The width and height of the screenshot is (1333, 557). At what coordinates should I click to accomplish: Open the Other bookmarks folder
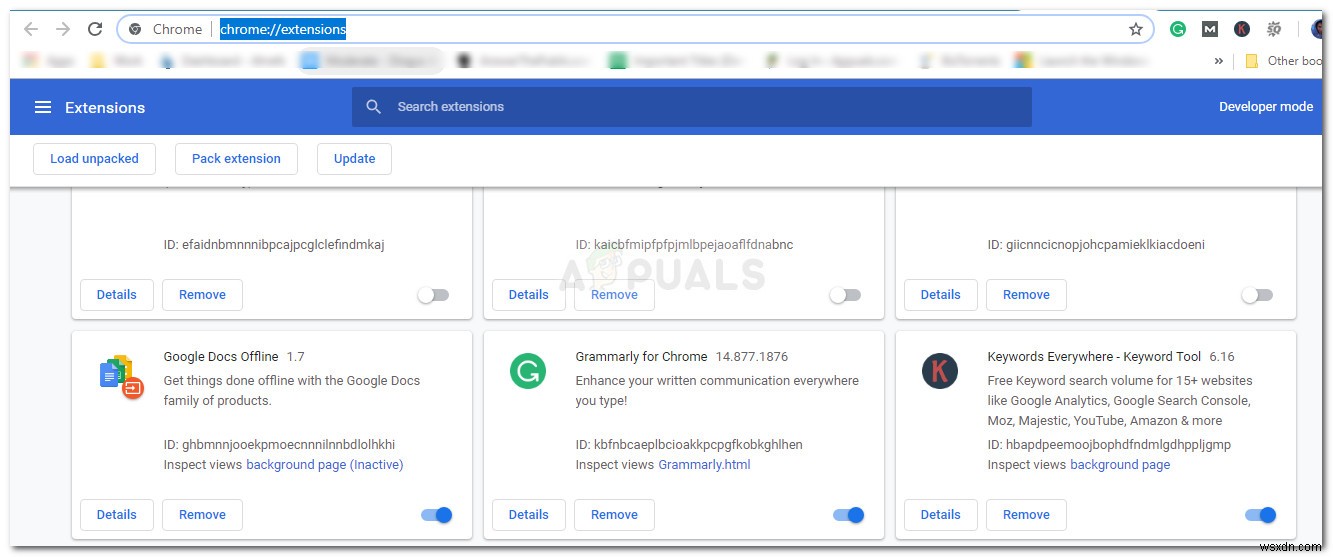click(1285, 61)
